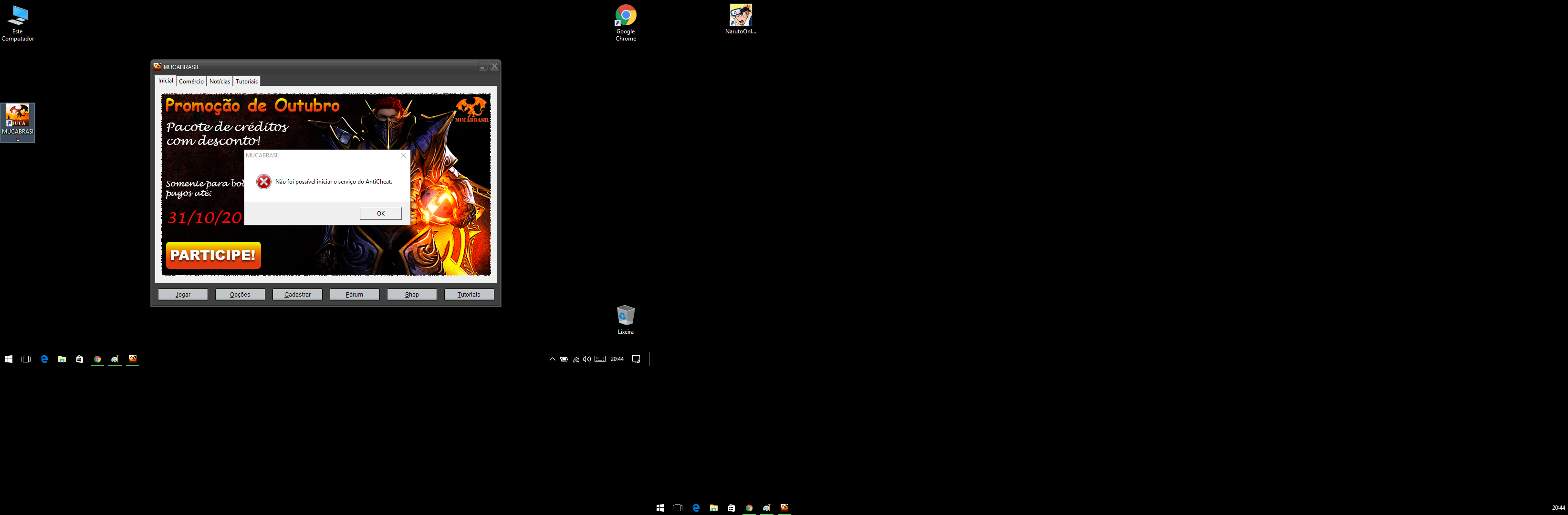Image resolution: width=1568 pixels, height=515 pixels.
Task: Switch to the Notícias tab
Action: coord(220,82)
